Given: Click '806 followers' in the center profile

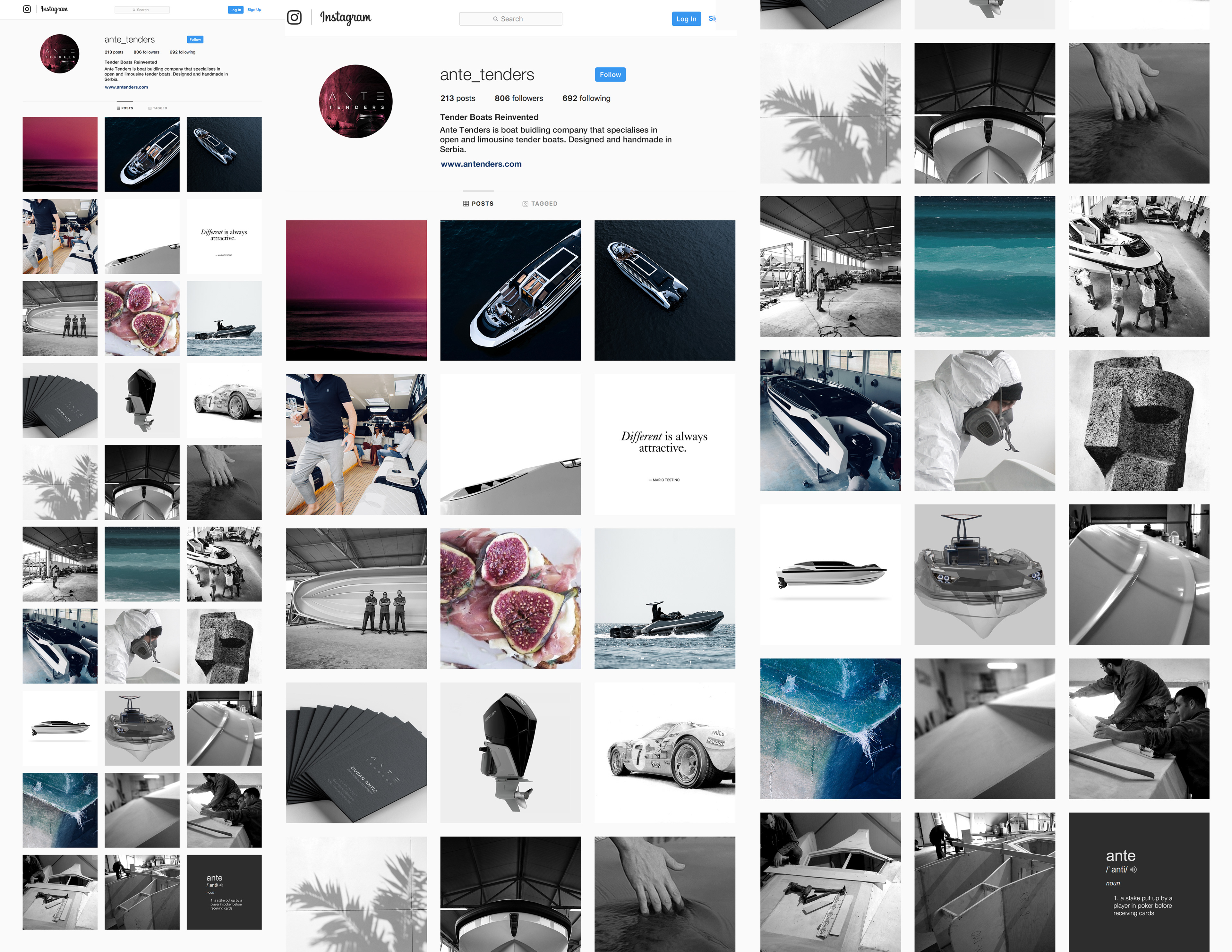Looking at the screenshot, I should click(519, 98).
